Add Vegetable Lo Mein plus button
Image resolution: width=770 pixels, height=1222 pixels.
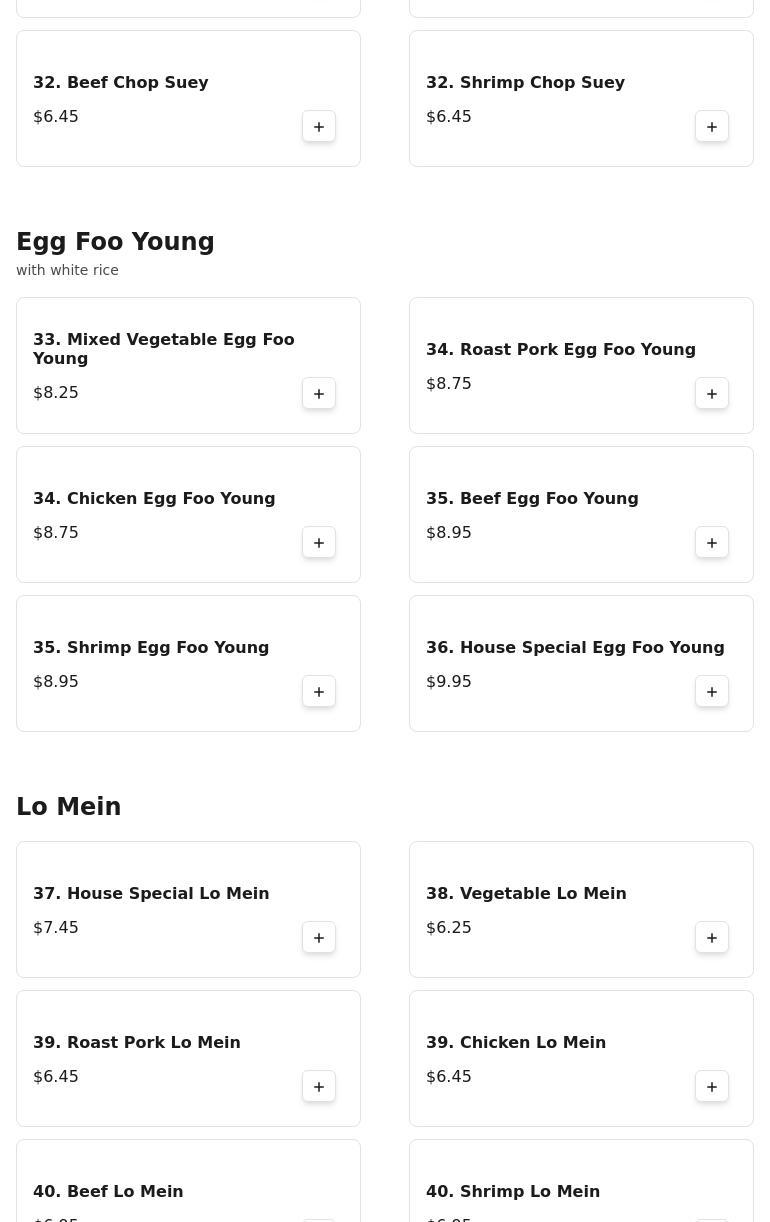(x=712, y=938)
